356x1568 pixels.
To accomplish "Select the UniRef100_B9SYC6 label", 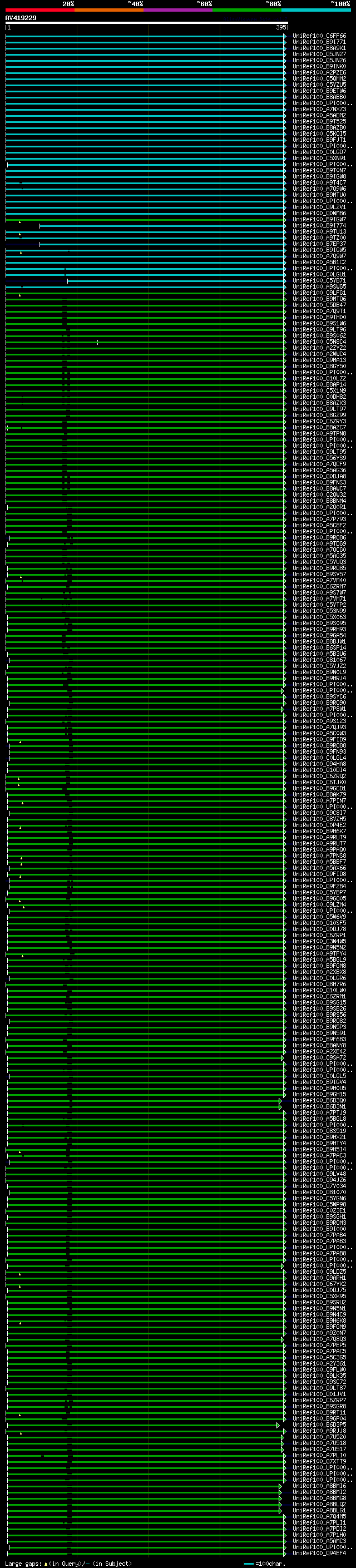I will pyautogui.click(x=319, y=696).
